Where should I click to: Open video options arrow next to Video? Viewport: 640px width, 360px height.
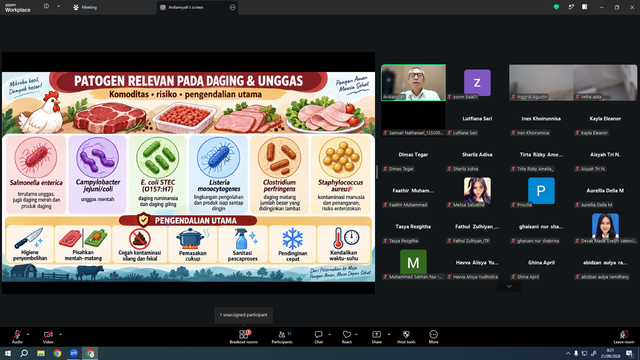point(60,334)
